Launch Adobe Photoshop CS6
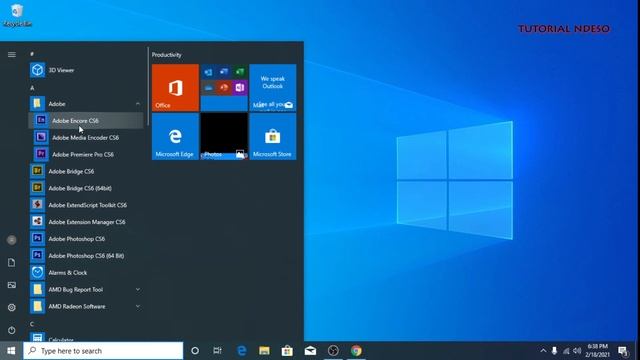640x360 pixels. [x=86, y=239]
